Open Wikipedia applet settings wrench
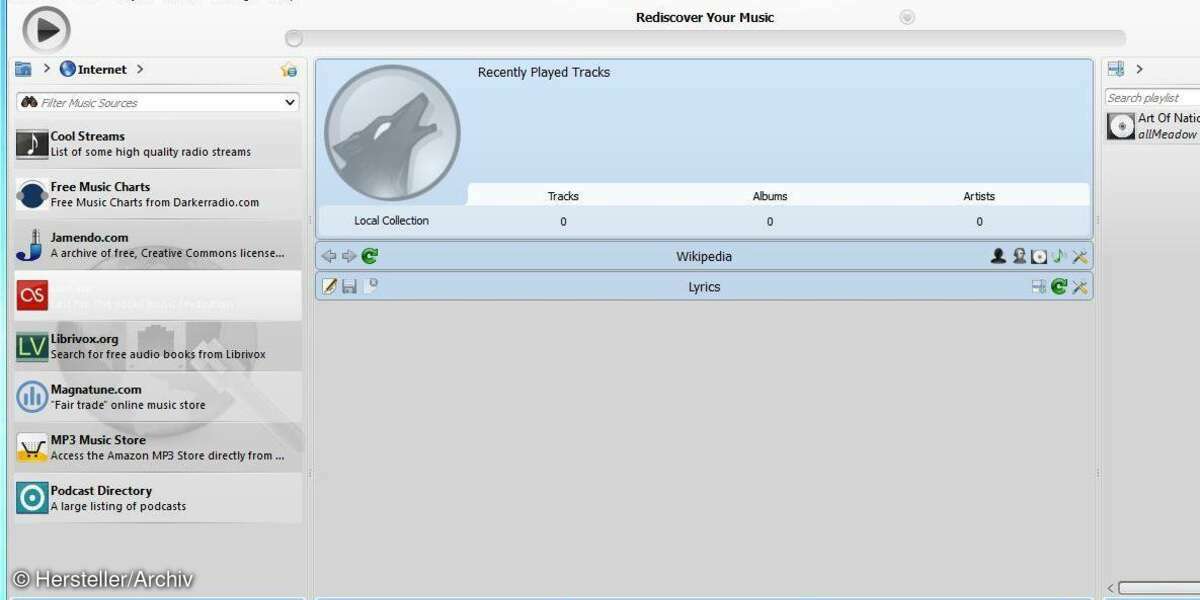 (1080, 256)
